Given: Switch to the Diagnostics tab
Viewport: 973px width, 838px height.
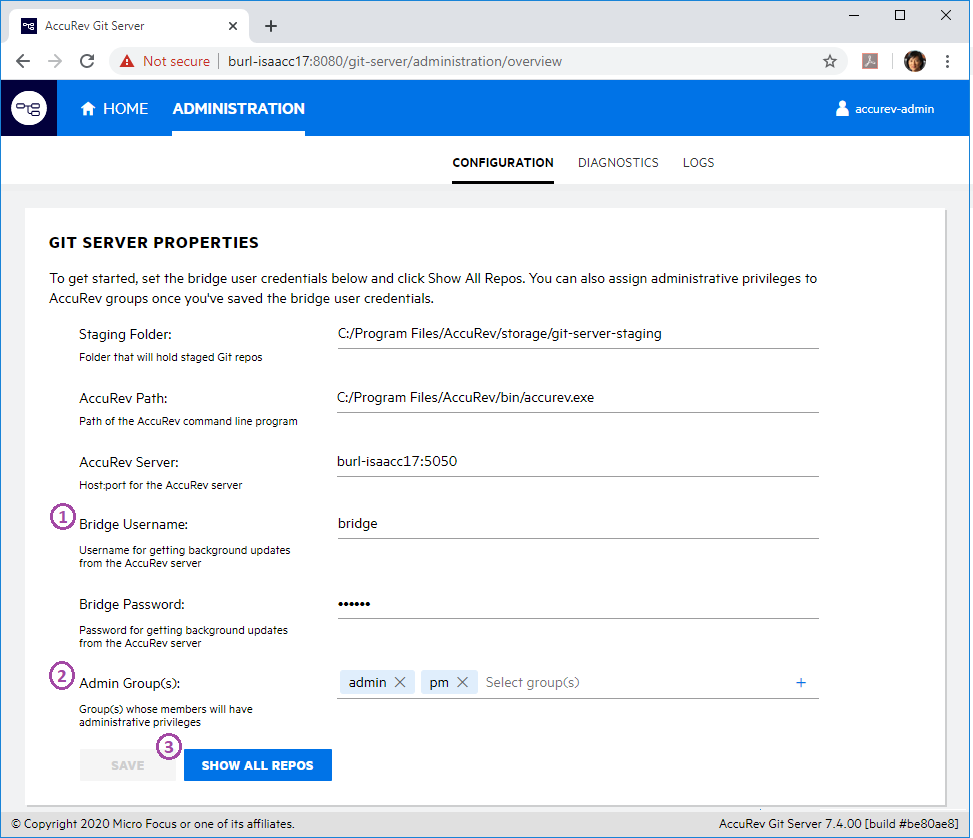Looking at the screenshot, I should pos(618,162).
